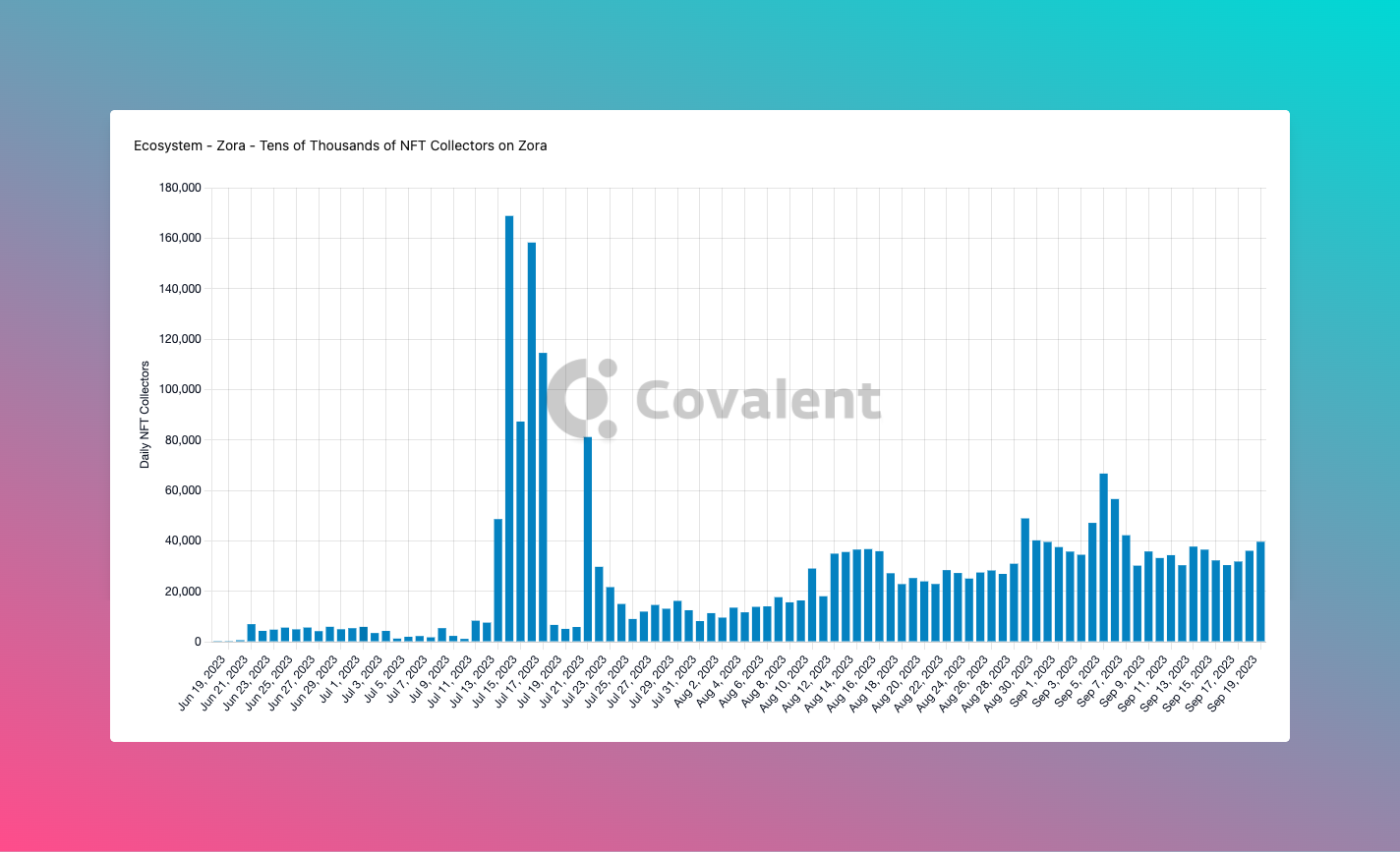The height and width of the screenshot is (852, 1400).
Task: Click the 60,000 y-axis tick label
Action: click(x=183, y=490)
